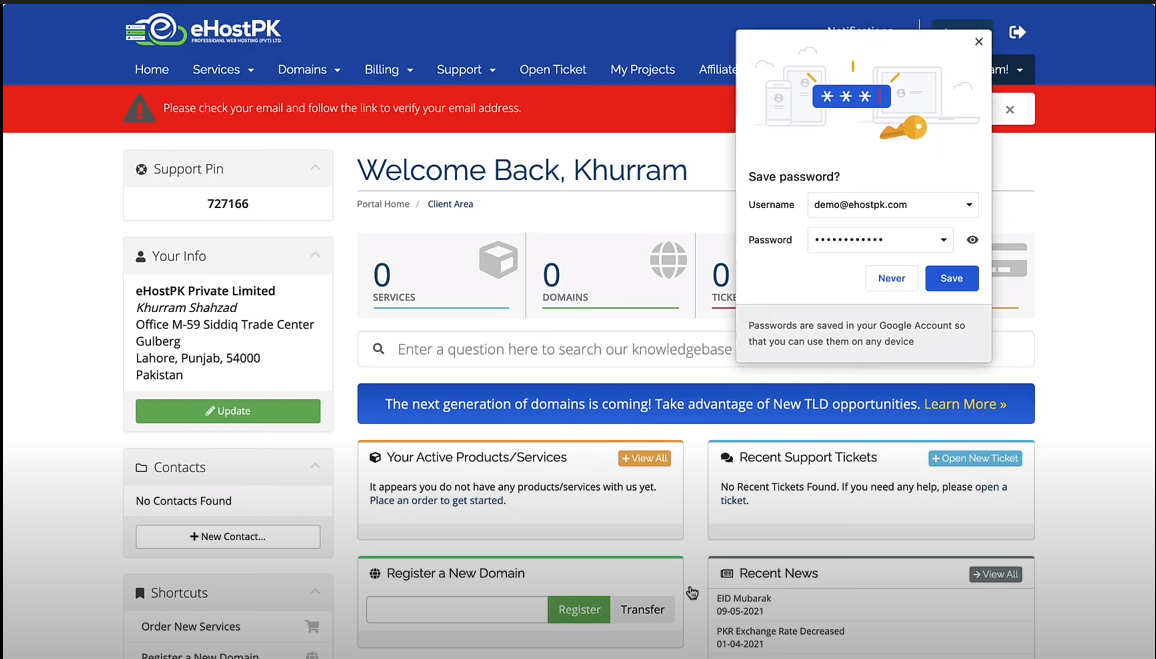The width and height of the screenshot is (1156, 659).
Task: Click the No Contacts Found text
Action: pyautogui.click(x=184, y=501)
